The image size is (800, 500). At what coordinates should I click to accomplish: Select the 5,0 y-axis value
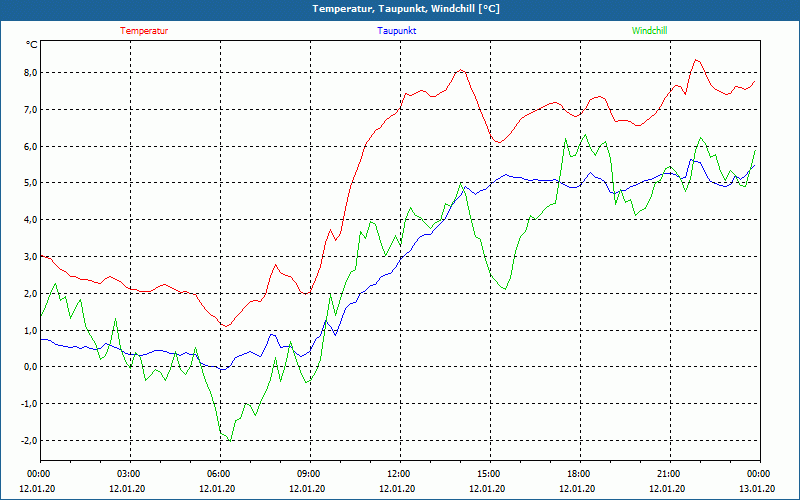(31, 183)
